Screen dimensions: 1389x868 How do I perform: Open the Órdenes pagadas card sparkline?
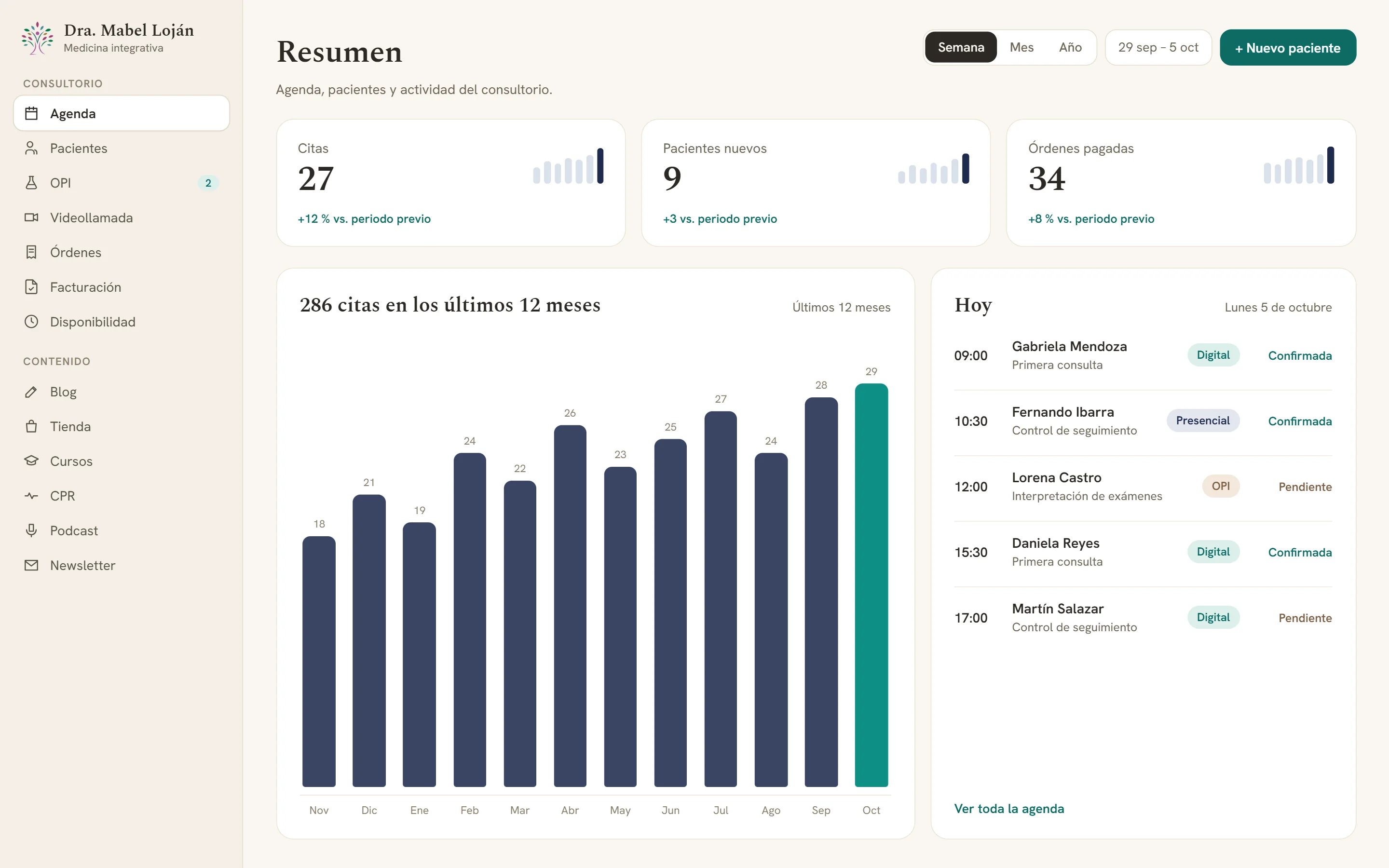pos(1298,165)
